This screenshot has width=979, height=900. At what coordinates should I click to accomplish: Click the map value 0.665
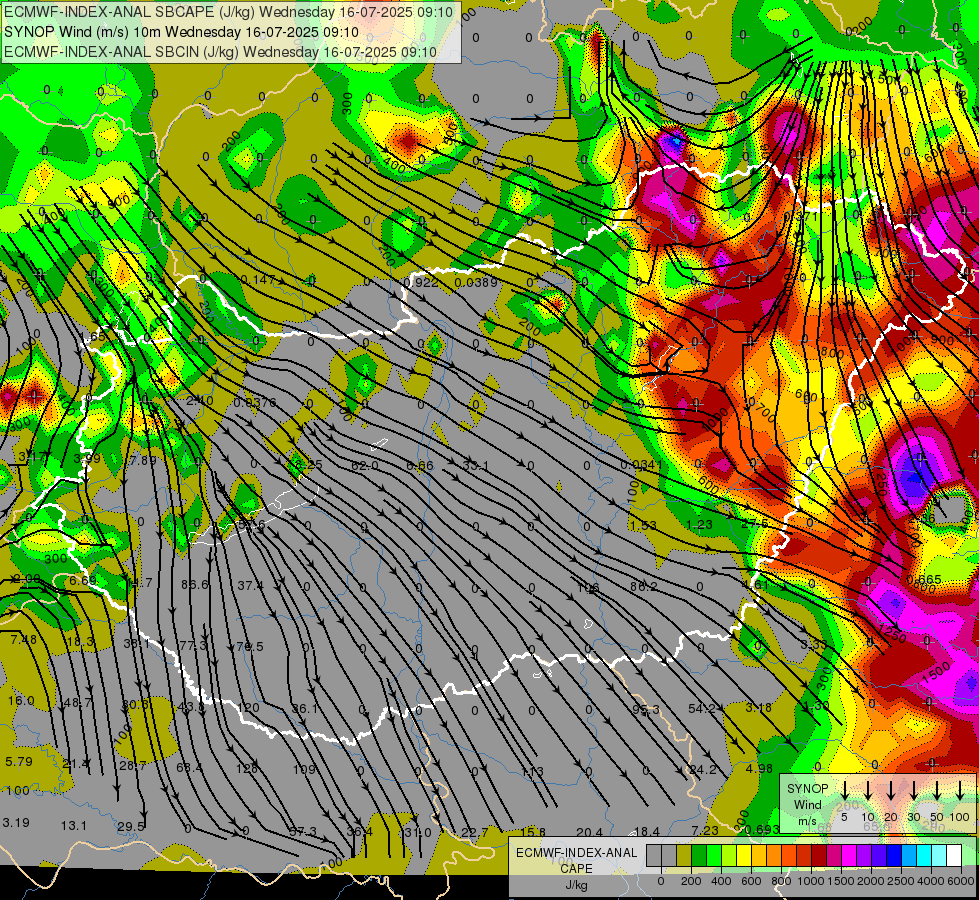point(923,580)
